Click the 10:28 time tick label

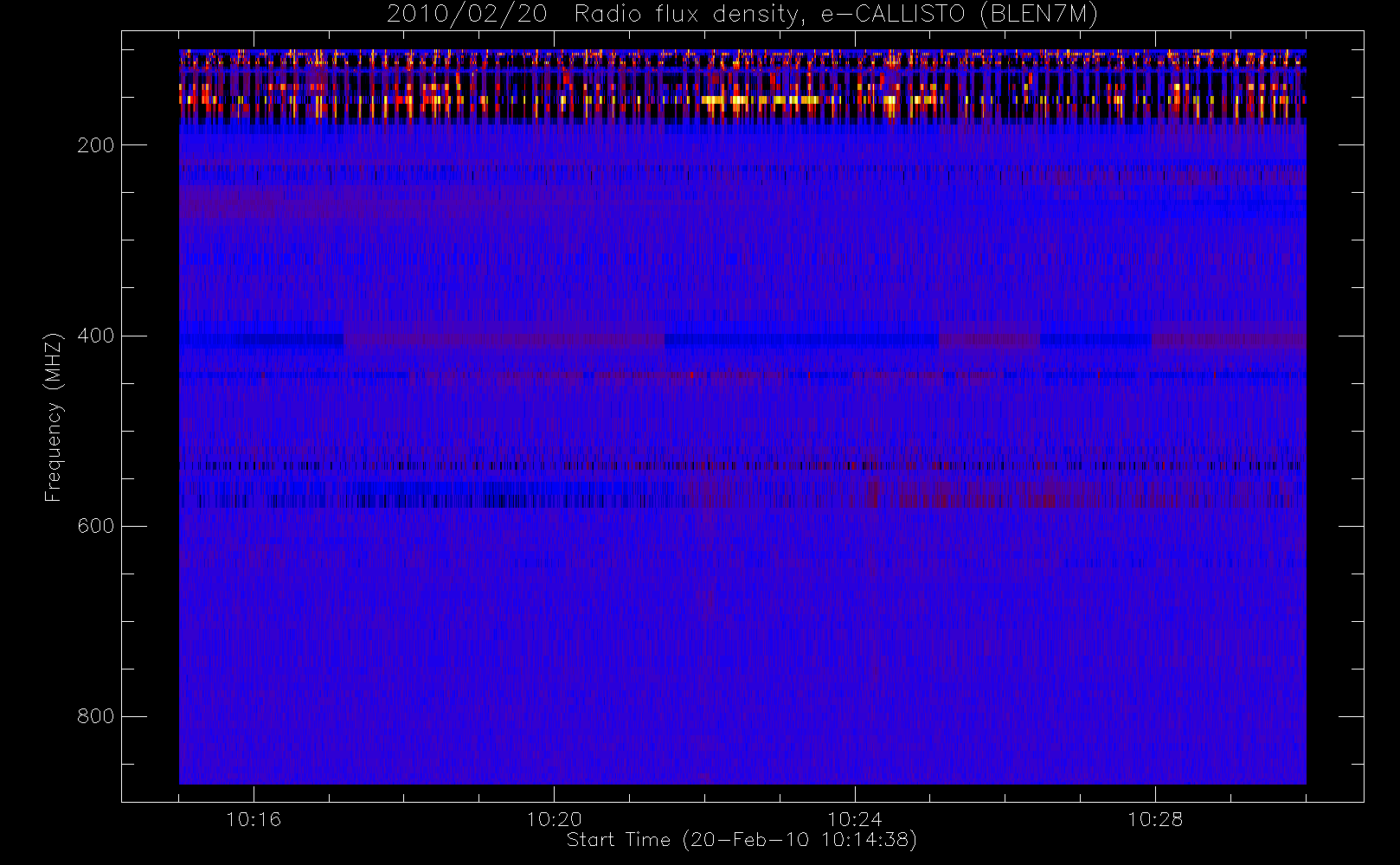point(1154,819)
